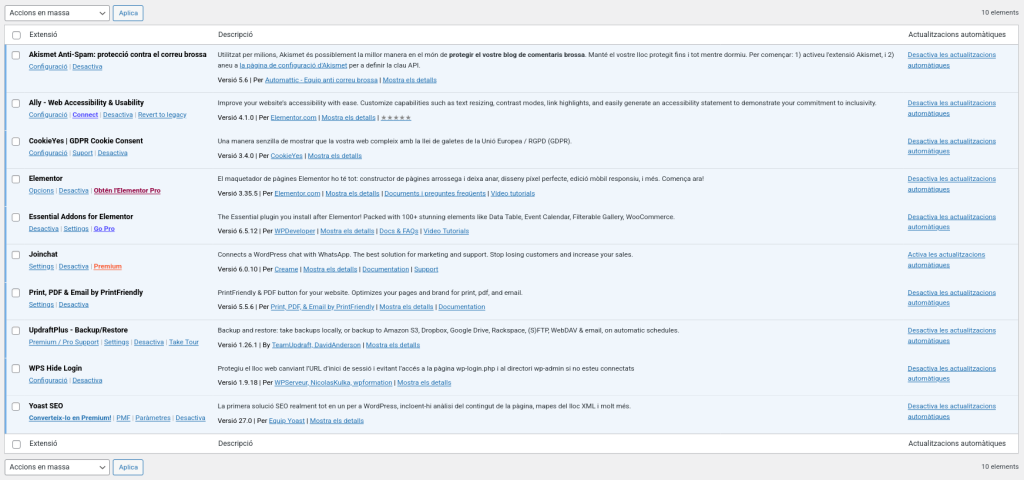Open the top 'Accions en massa' dropdown
The height and width of the screenshot is (480, 1024).
pos(56,13)
